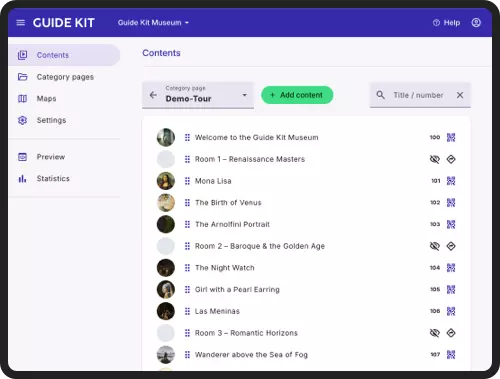500x379 pixels.
Task: Select Contents in the sidebar
Action: coord(64,55)
